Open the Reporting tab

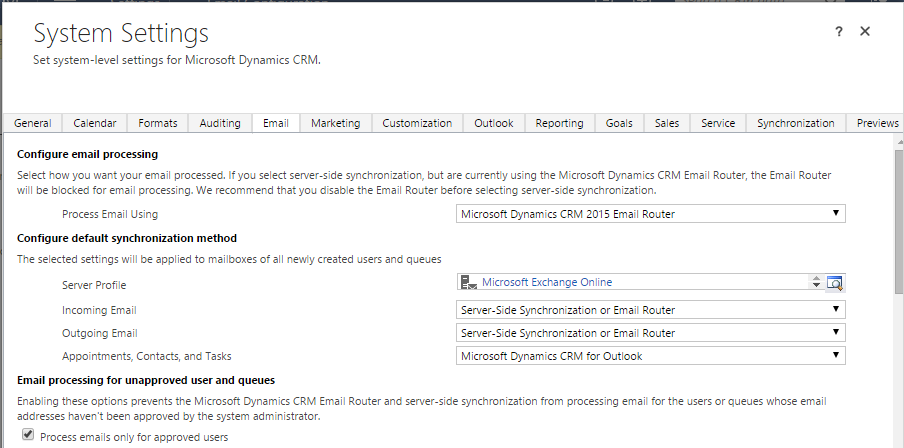pyautogui.click(x=559, y=123)
